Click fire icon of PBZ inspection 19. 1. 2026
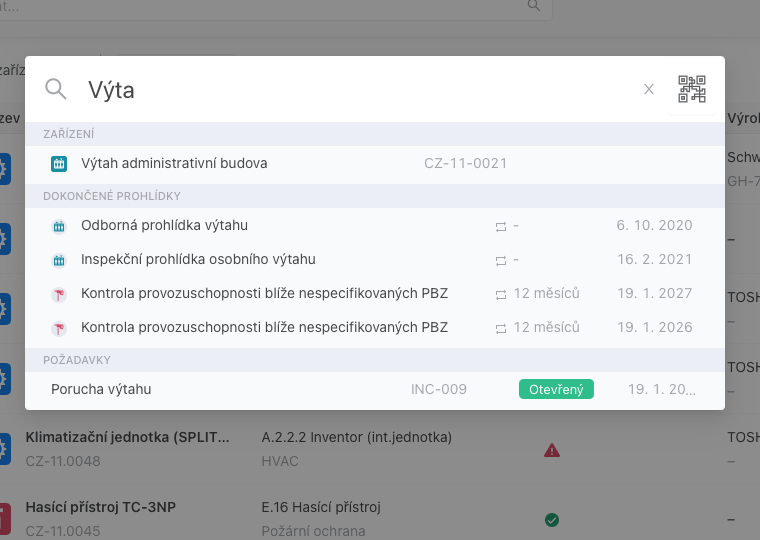 pos(59,328)
